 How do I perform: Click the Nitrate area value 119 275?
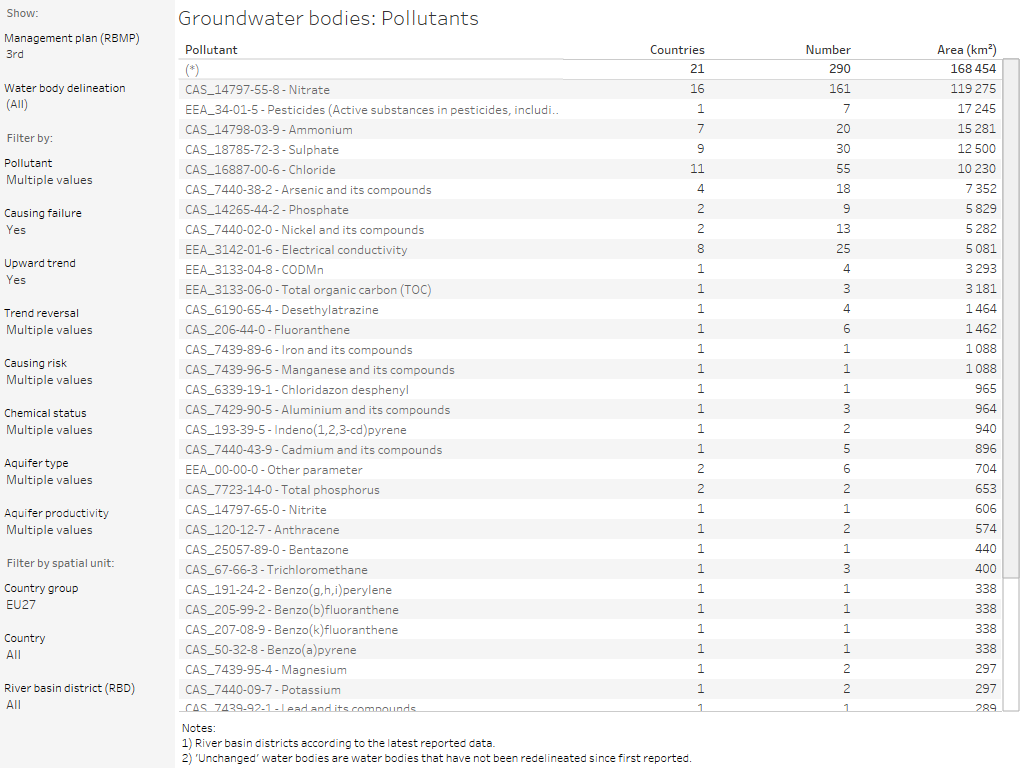click(973, 89)
